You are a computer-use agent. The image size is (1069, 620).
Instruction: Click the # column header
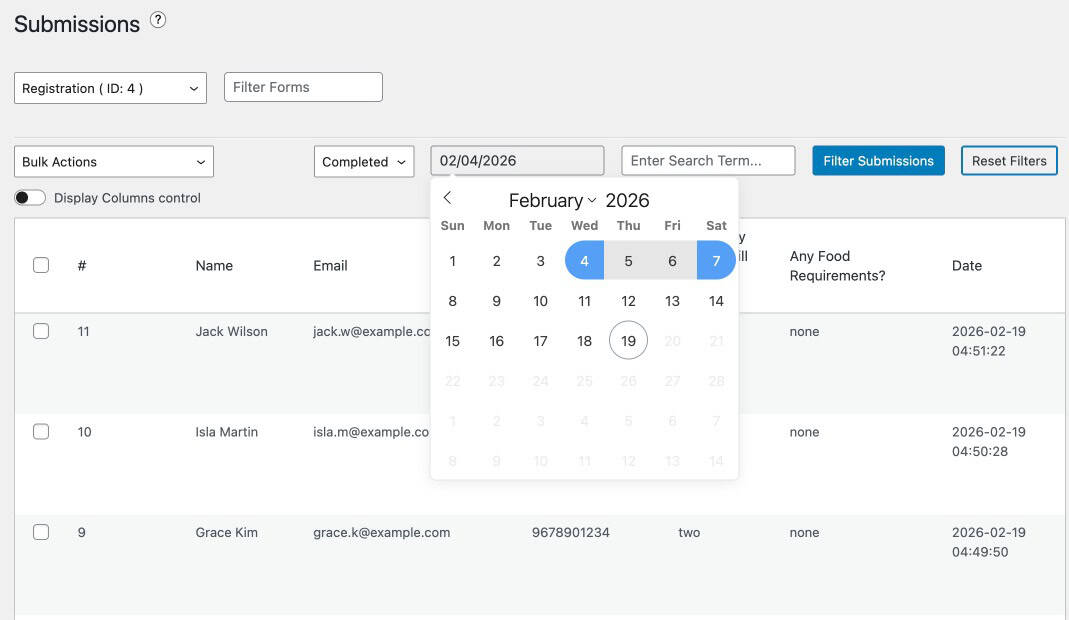click(82, 265)
